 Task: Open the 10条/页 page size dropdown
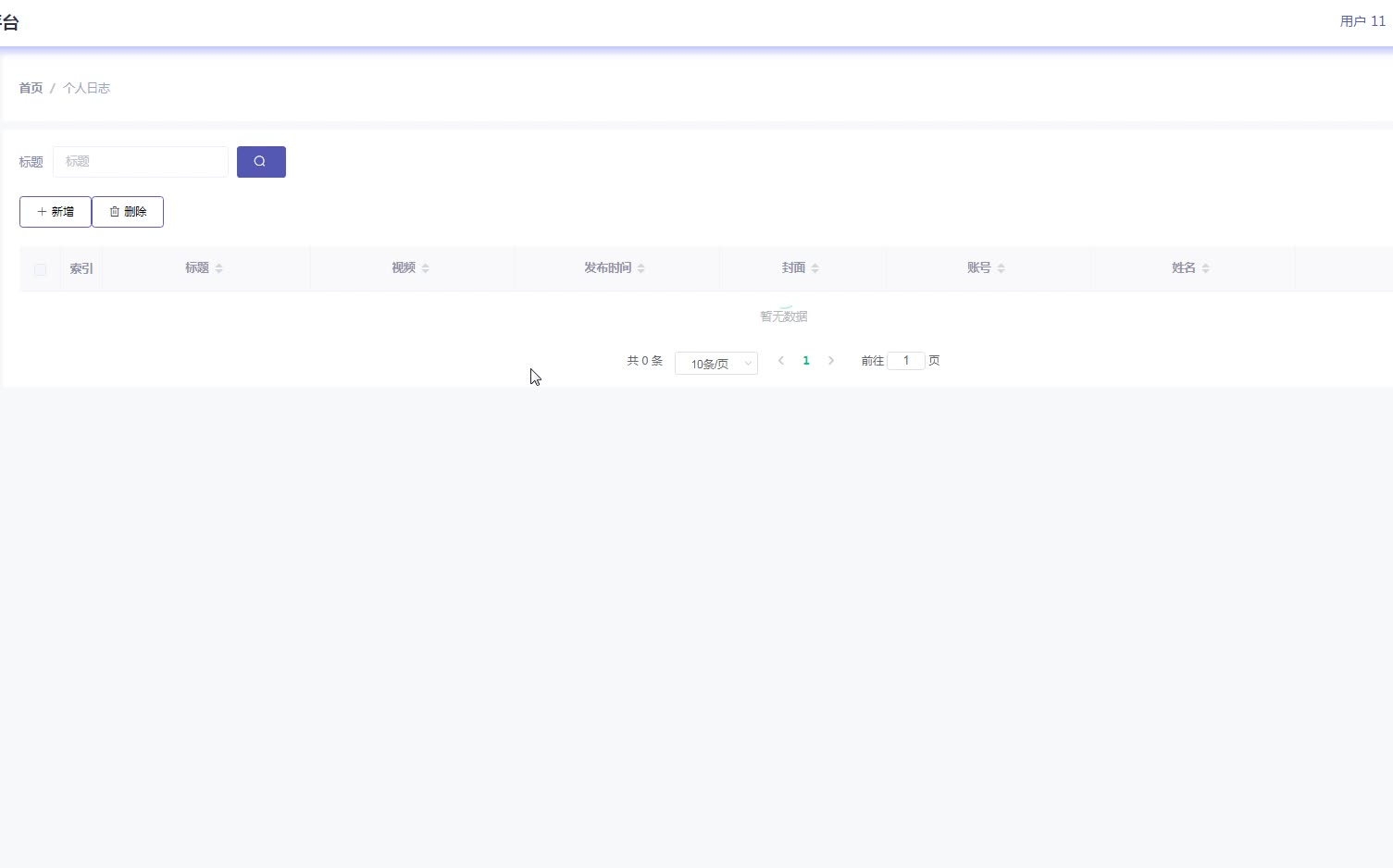click(716, 364)
